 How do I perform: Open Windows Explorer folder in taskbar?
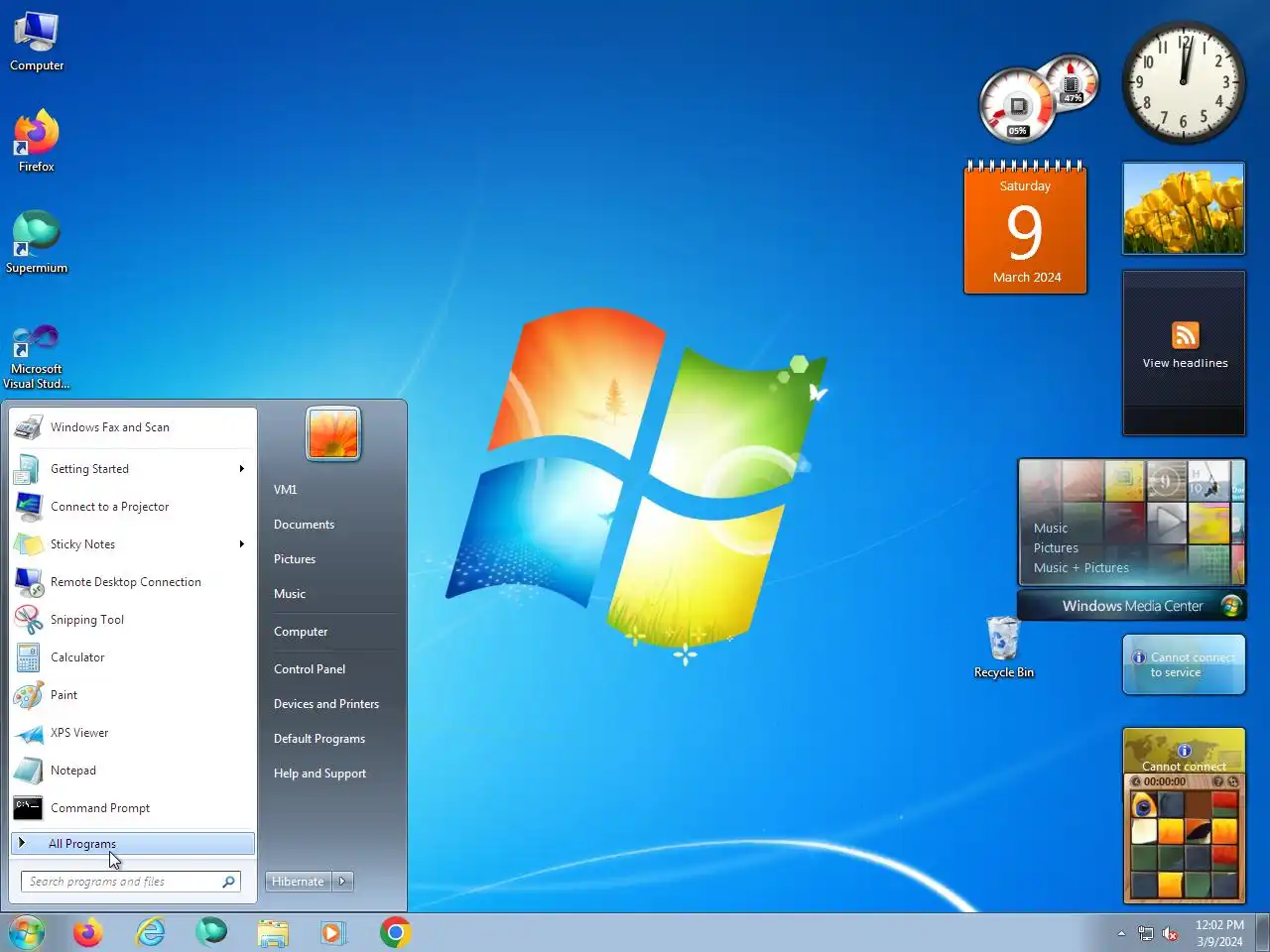[x=273, y=933]
